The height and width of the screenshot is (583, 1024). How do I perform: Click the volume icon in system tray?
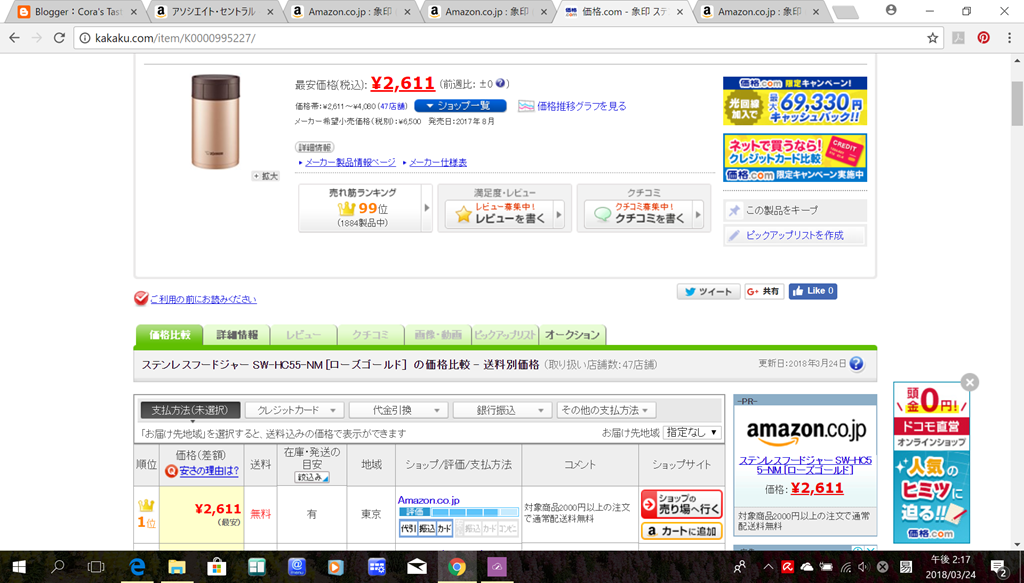pos(863,567)
